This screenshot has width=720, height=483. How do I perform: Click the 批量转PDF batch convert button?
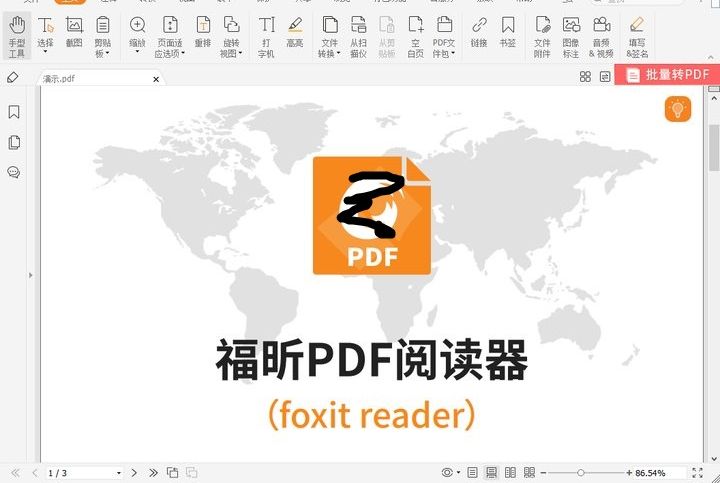pos(668,74)
